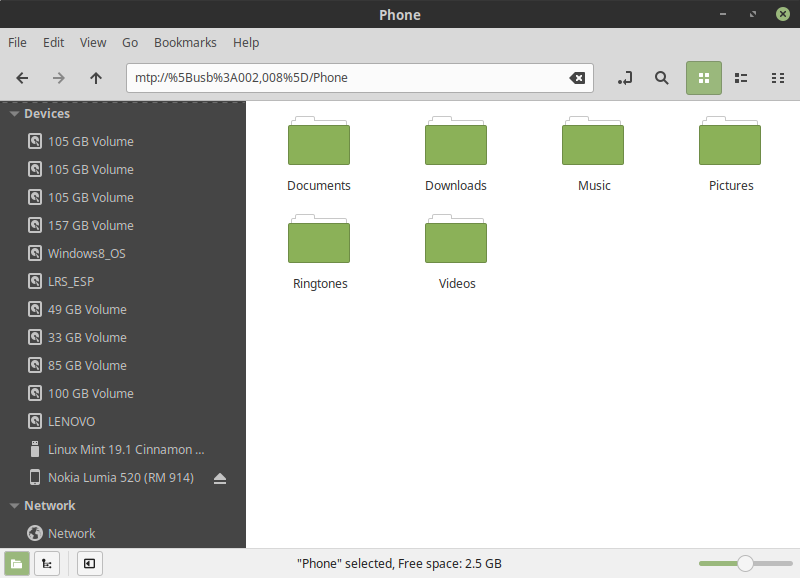This screenshot has width=800, height=578.
Task: Click the Linux Mint USB stick icon
Action: [x=35, y=449]
